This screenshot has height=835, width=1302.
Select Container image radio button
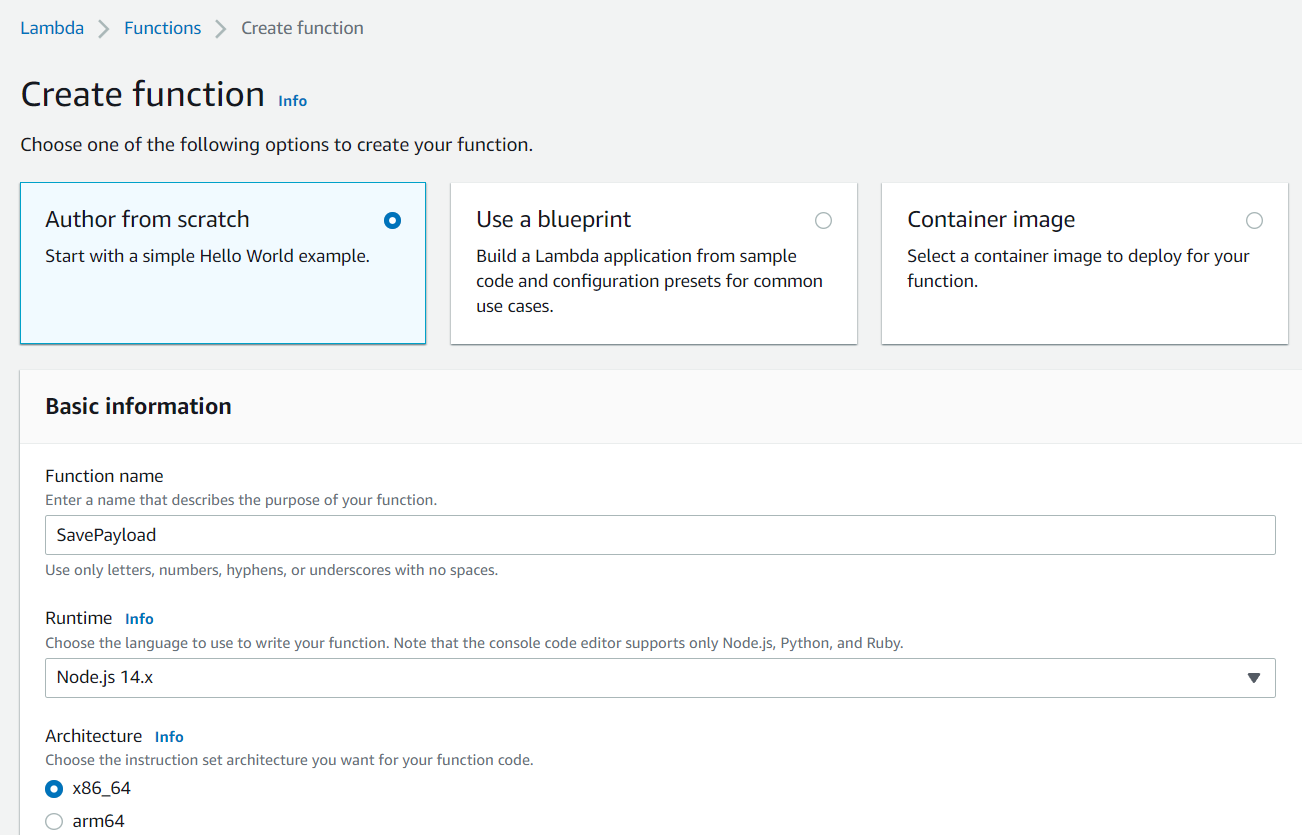1254,221
